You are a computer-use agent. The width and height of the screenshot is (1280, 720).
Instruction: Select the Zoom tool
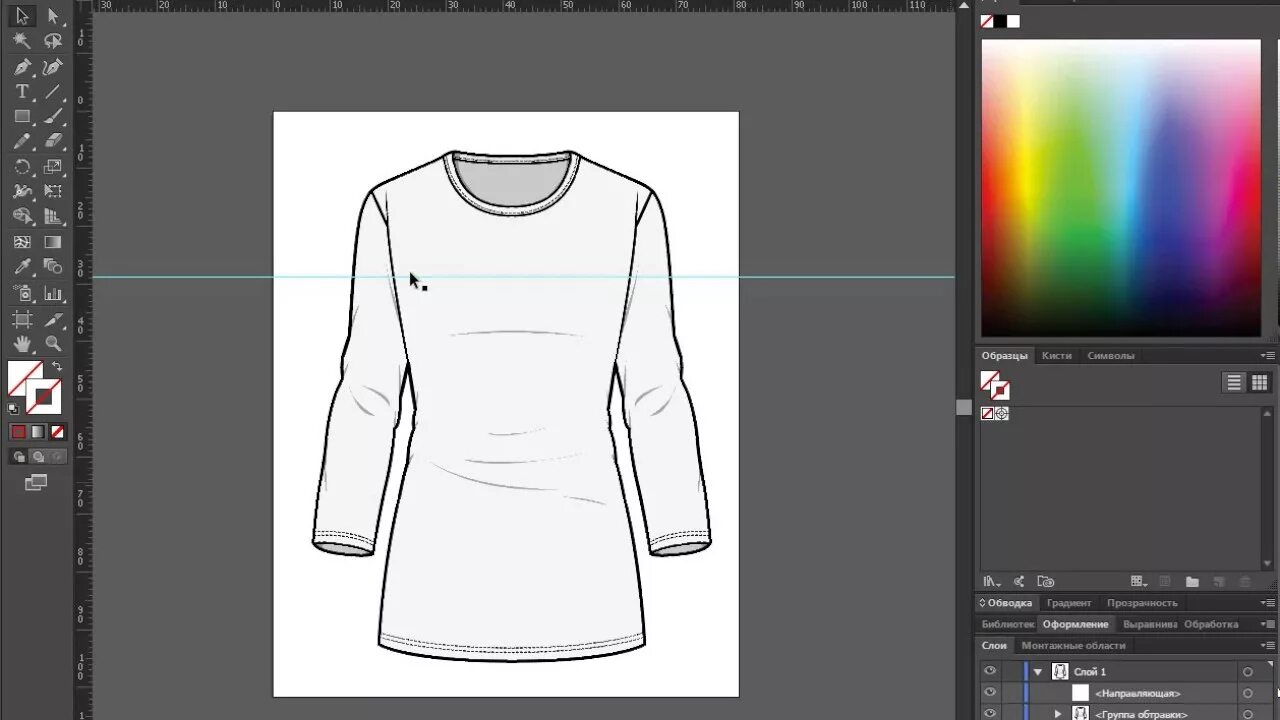tap(53, 344)
